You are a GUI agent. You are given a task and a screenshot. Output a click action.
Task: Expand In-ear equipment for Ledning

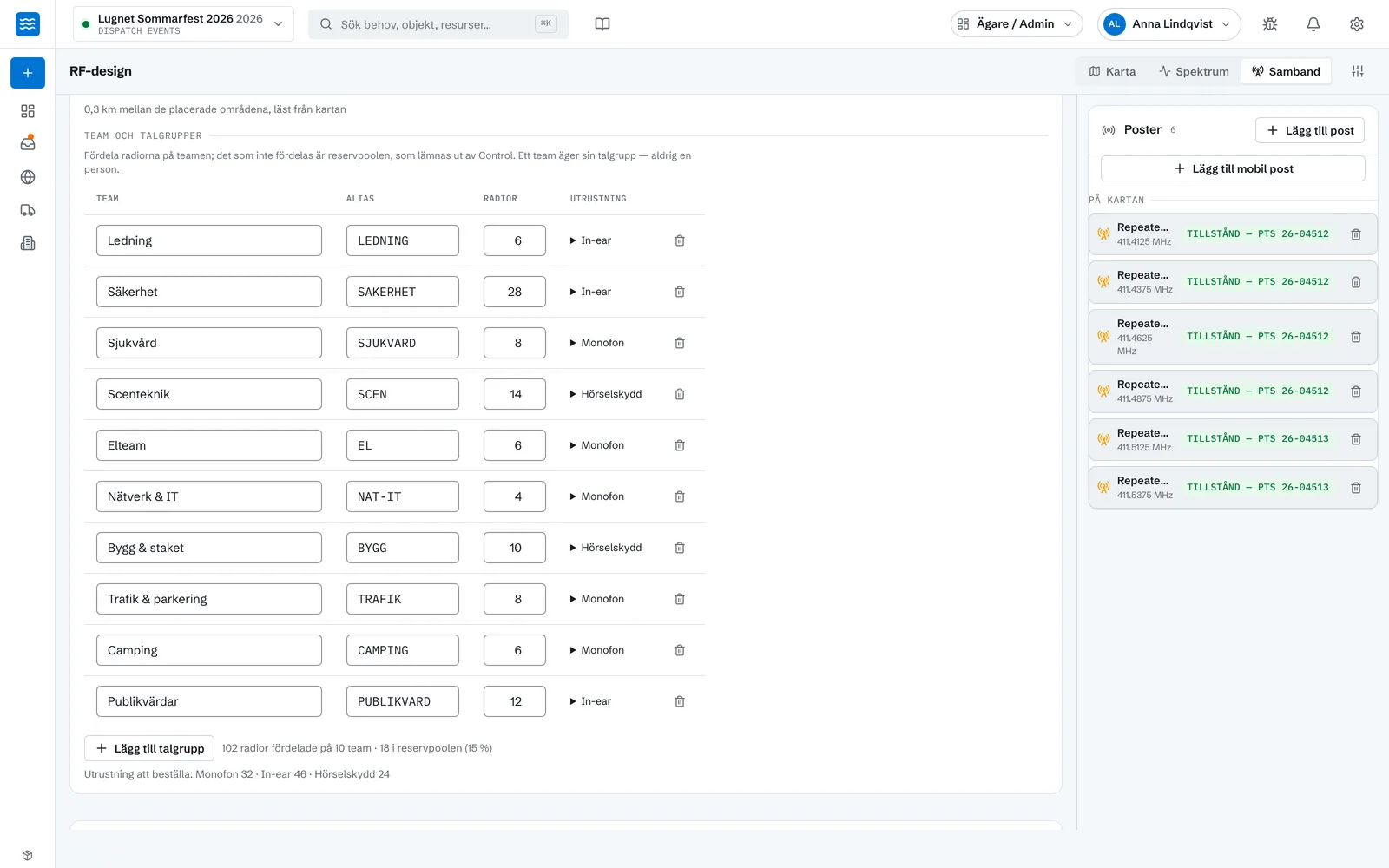[590, 240]
